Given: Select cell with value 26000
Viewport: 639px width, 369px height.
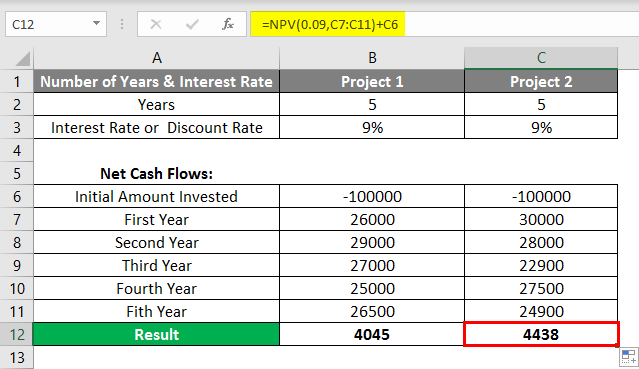Looking at the screenshot, I should [x=372, y=219].
